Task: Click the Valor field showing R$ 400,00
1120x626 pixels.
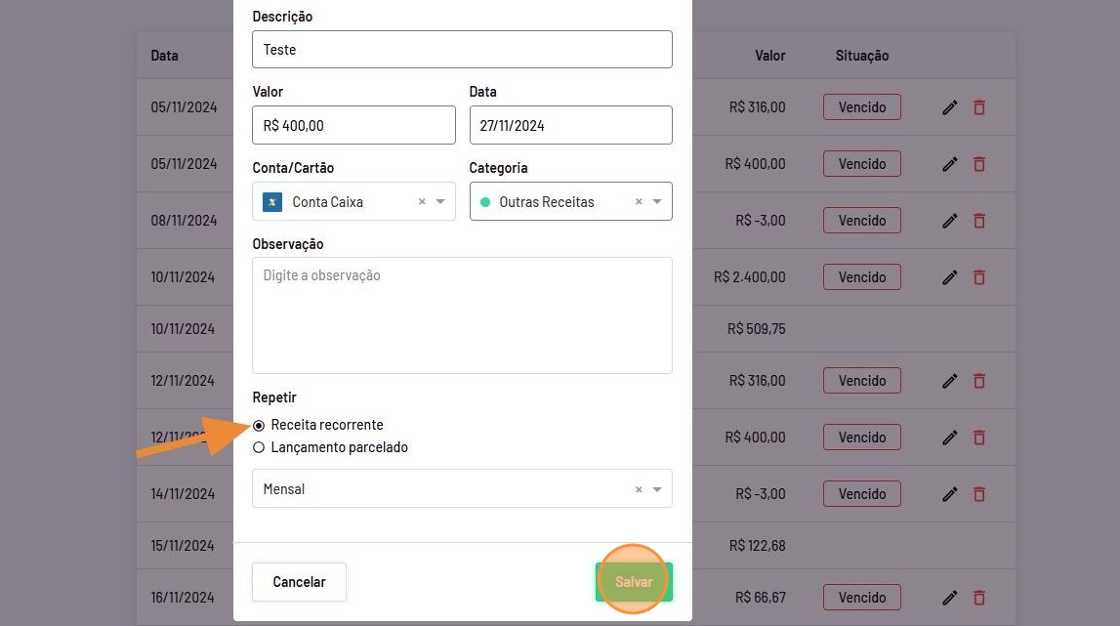Action: click(353, 126)
